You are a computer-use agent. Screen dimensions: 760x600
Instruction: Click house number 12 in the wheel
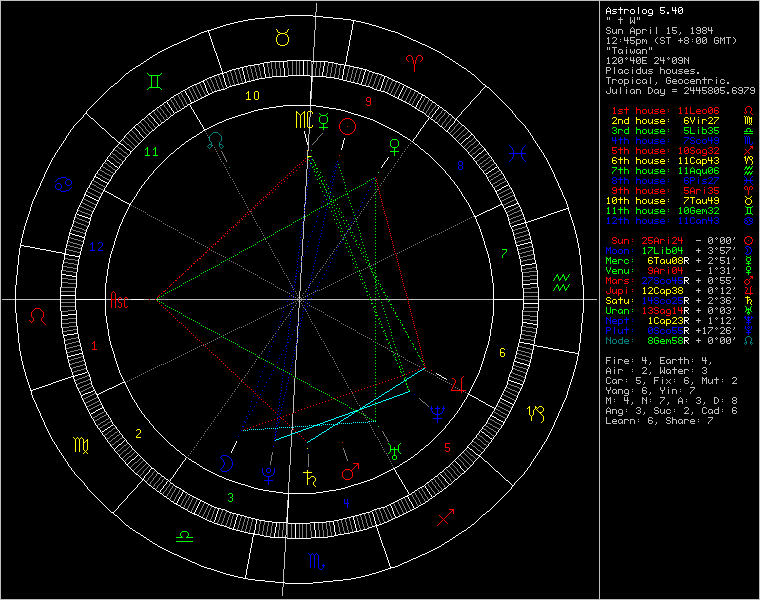pos(96,247)
